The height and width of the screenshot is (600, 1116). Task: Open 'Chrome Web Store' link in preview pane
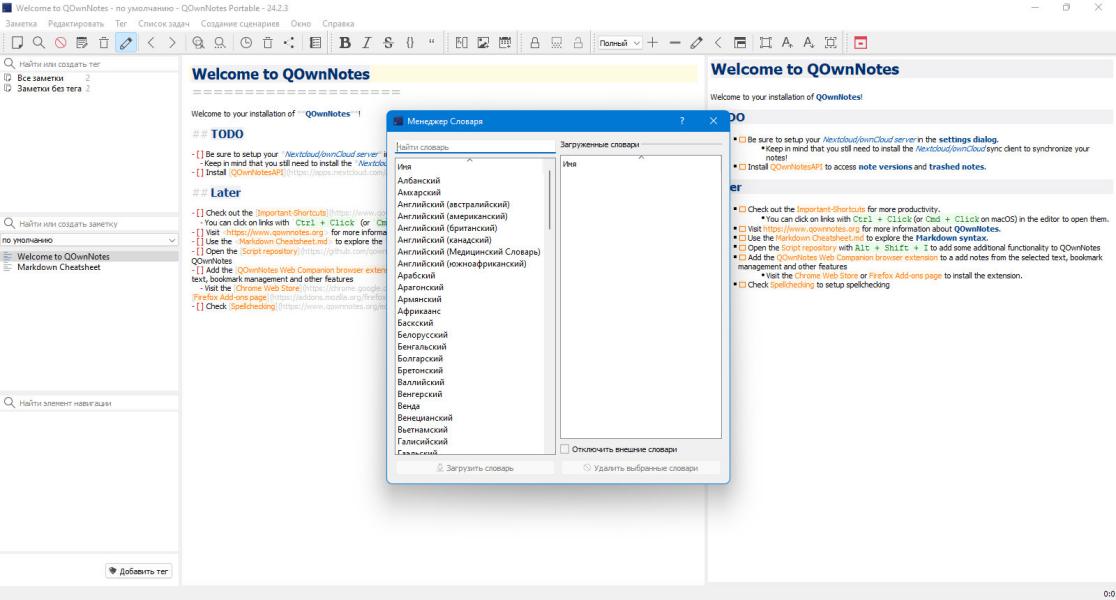(826, 275)
